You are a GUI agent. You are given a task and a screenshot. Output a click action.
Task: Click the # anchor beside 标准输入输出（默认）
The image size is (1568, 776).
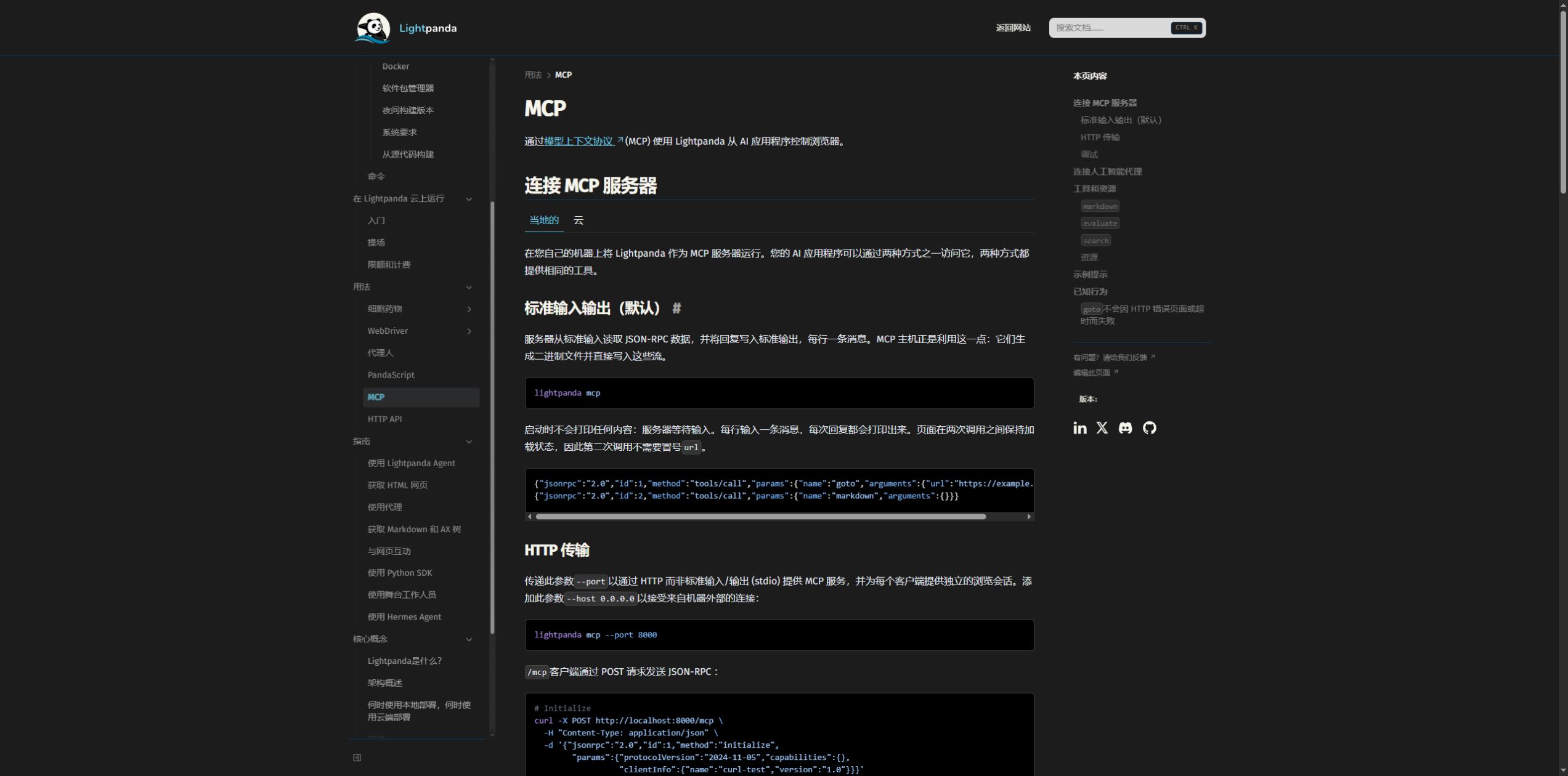pyautogui.click(x=676, y=308)
